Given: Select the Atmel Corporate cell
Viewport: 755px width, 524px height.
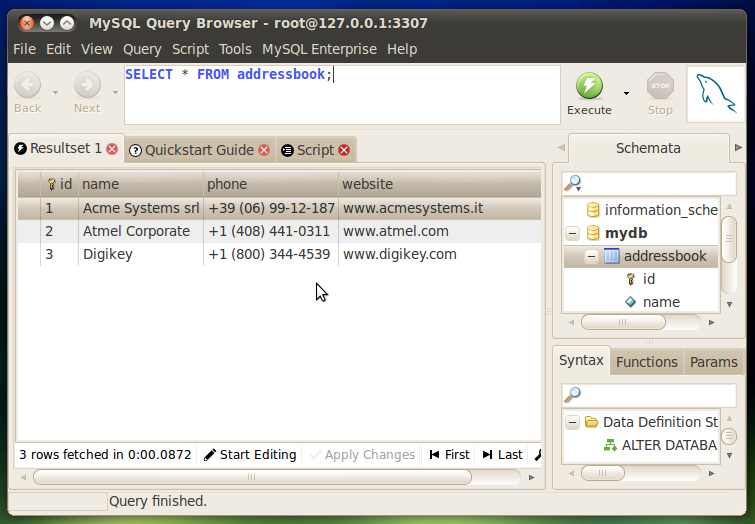Looking at the screenshot, I should click(141, 231).
